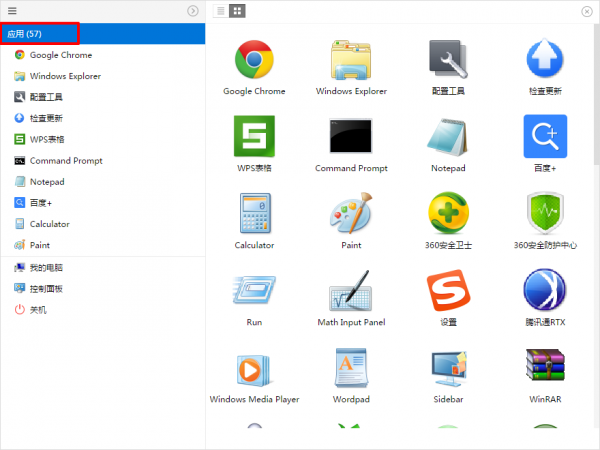Select WPS表格 in the left list
This screenshot has width=600, height=450.
pos(103,139)
